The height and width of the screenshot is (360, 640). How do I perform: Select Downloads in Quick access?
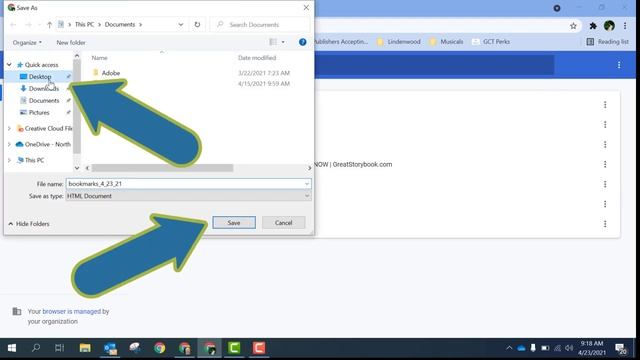point(43,88)
